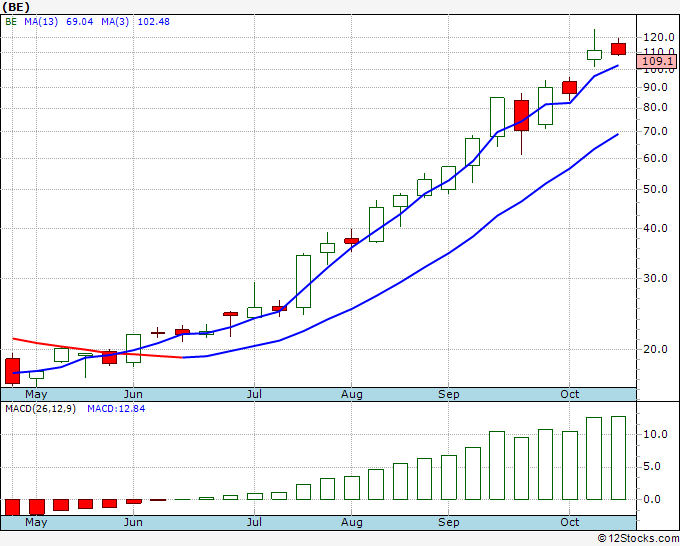Click the 12Stocks.com copyright text

click(638, 539)
